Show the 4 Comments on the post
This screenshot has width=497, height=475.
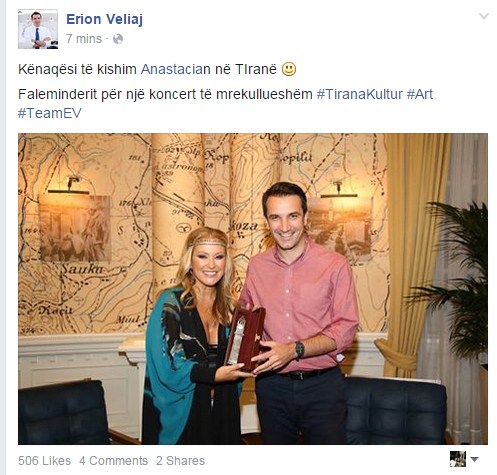click(x=113, y=461)
